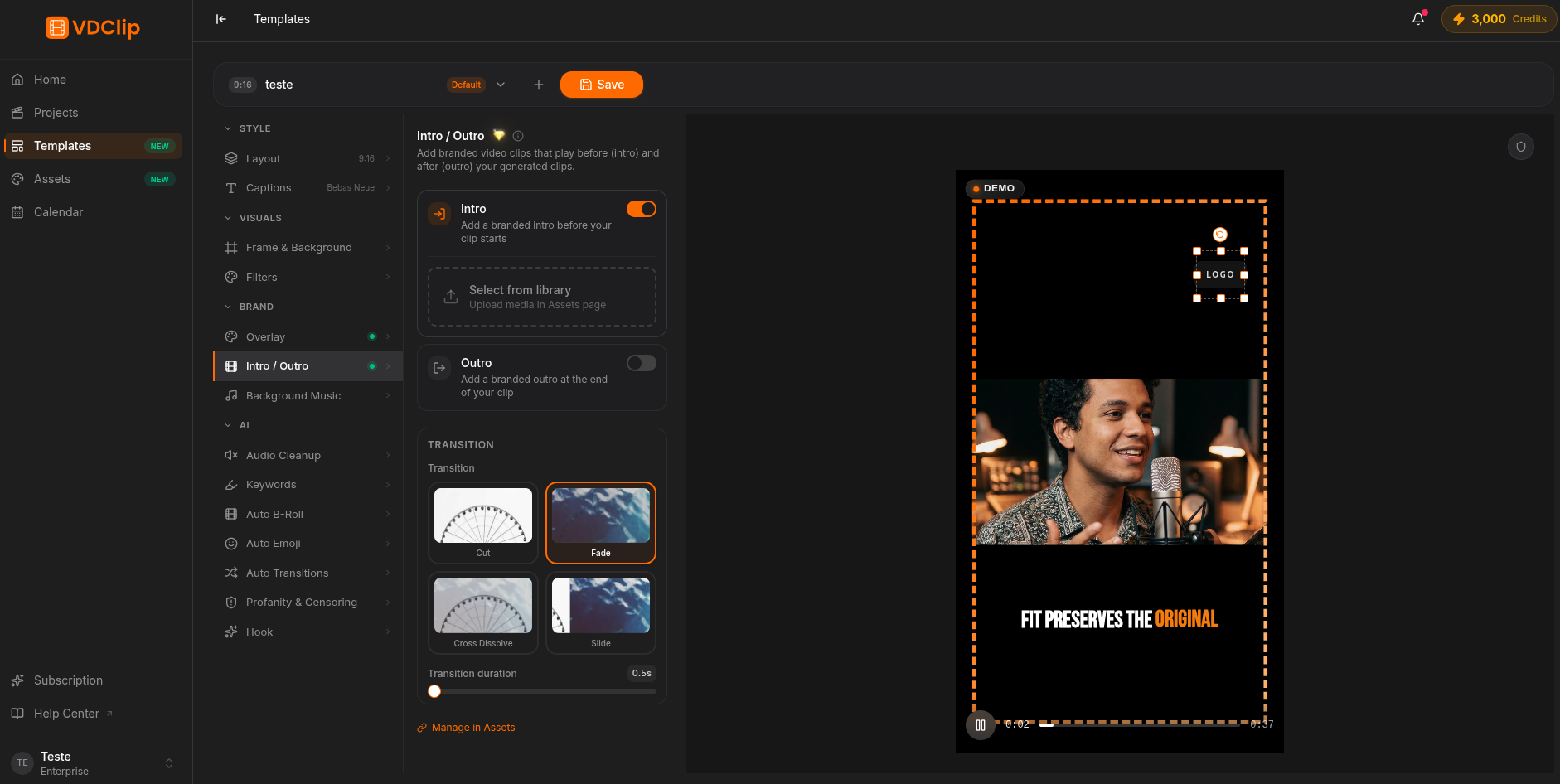The height and width of the screenshot is (784, 1560).
Task: Seek using the video preview progress bar
Action: tap(1139, 724)
